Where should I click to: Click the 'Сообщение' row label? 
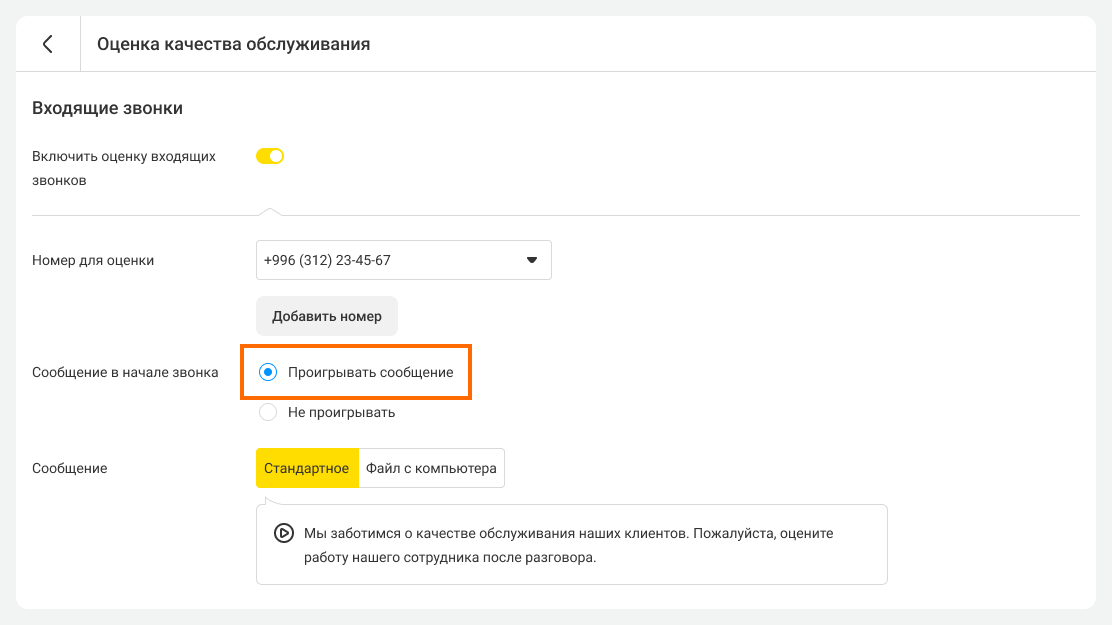pyautogui.click(x=69, y=468)
